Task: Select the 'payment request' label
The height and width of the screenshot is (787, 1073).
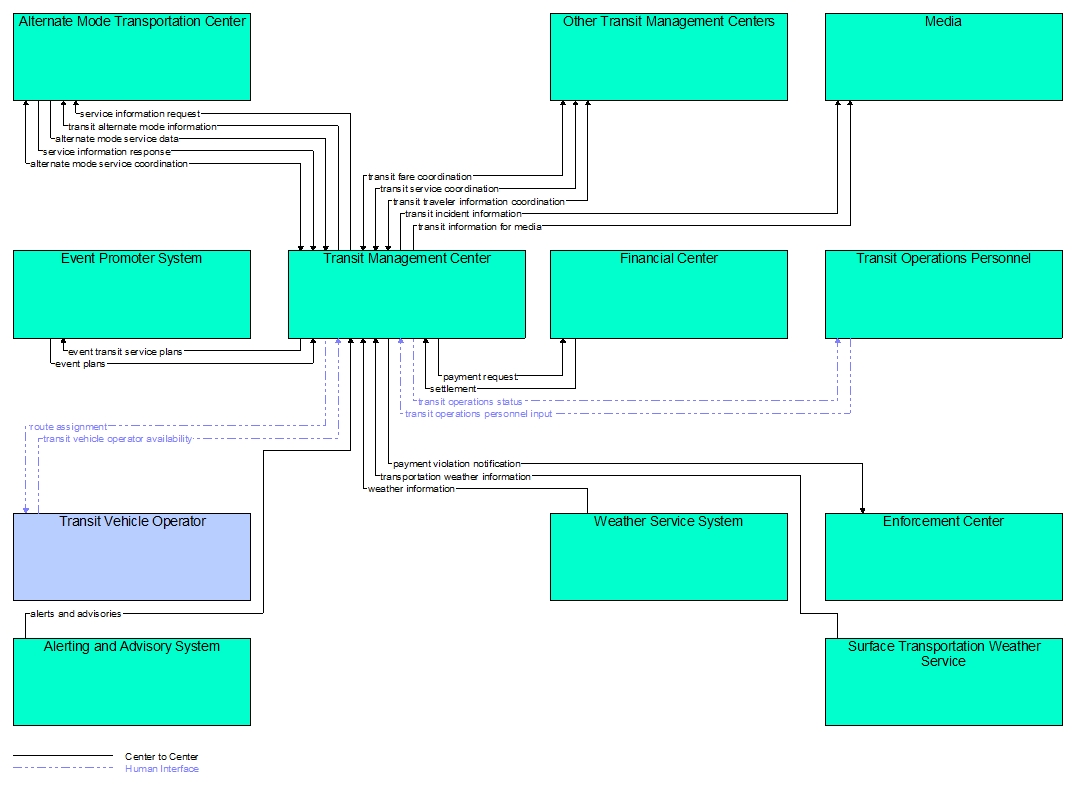Action: [480, 377]
